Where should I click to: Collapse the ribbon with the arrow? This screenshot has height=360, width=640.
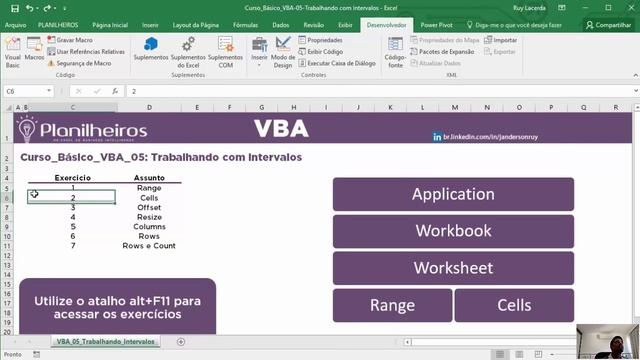[x=636, y=75]
